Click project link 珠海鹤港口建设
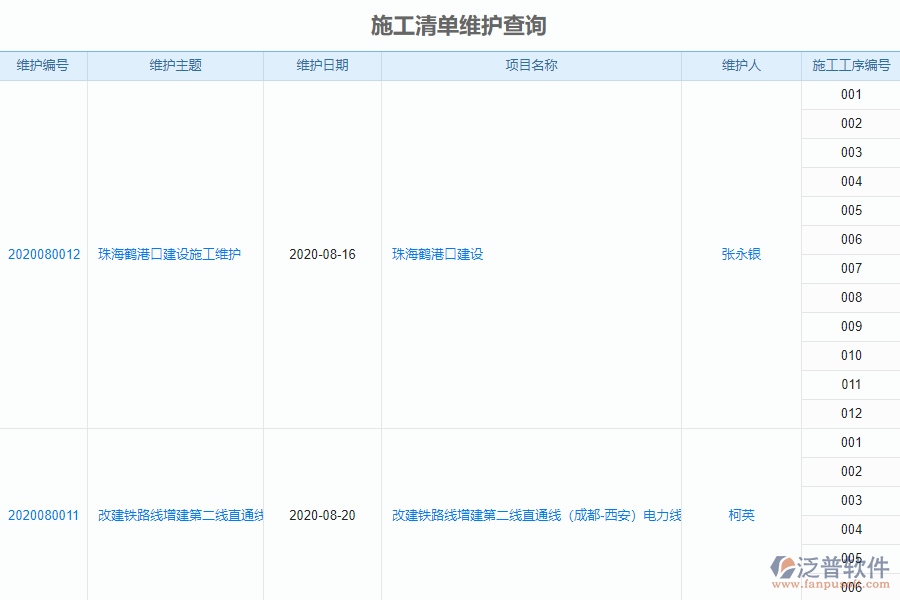Viewport: 900px width, 600px height. [436, 254]
